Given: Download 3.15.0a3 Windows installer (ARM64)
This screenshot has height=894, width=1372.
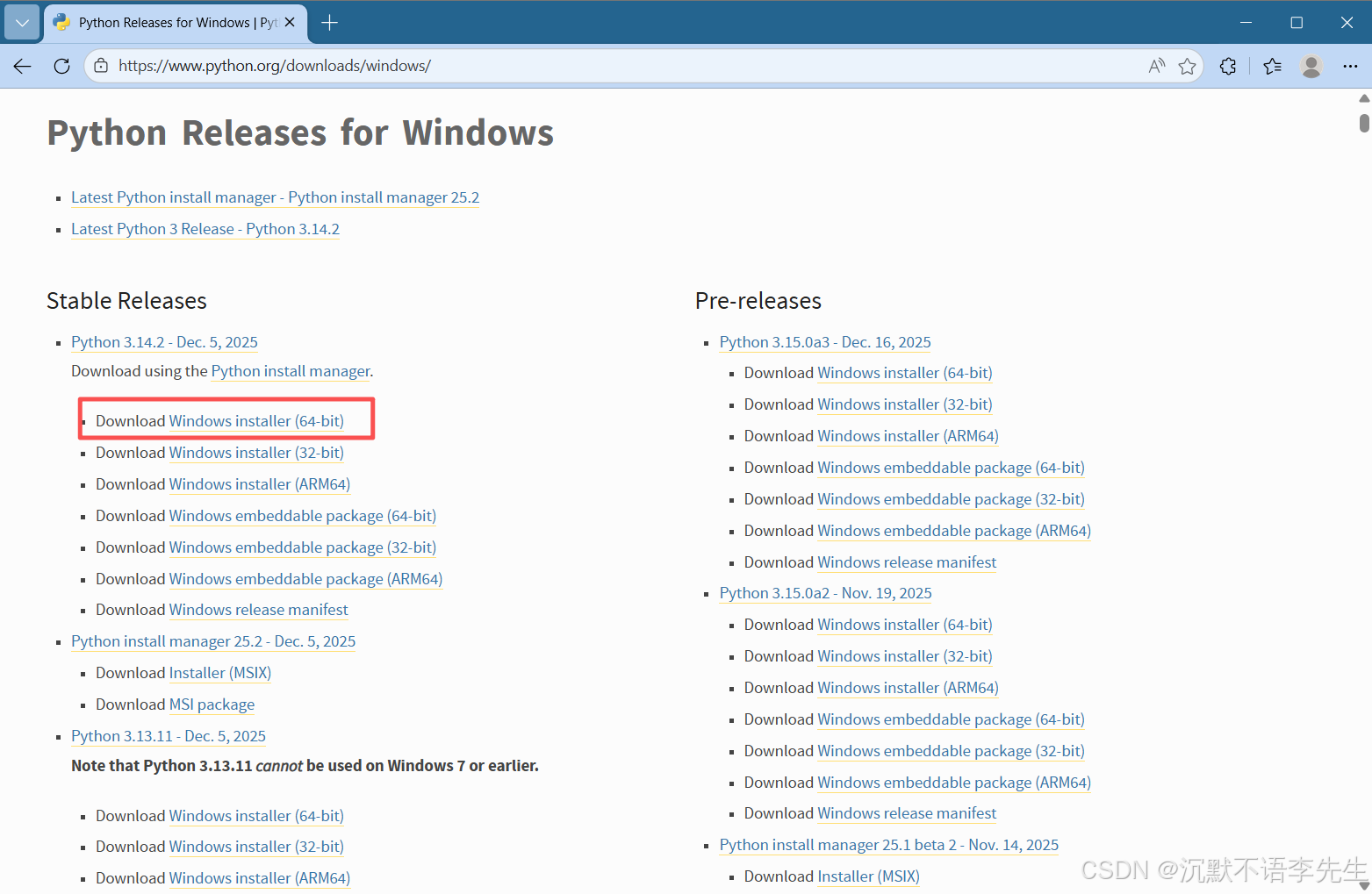Looking at the screenshot, I should 908,436.
